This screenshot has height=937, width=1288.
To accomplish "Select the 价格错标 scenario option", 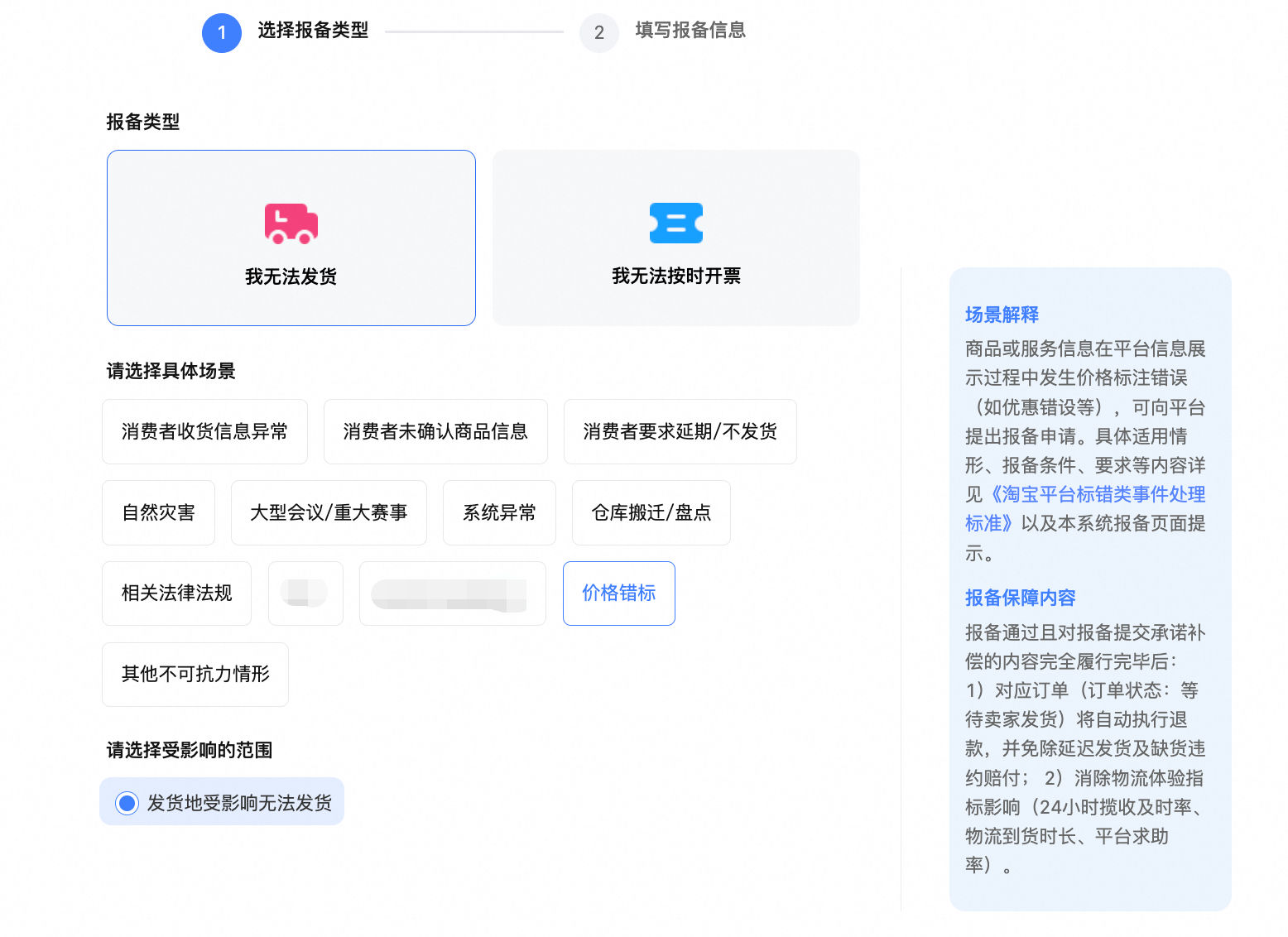I will 619,593.
